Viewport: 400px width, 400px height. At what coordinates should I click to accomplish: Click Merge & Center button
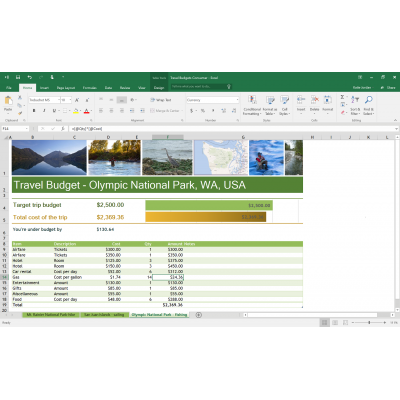[x=165, y=110]
